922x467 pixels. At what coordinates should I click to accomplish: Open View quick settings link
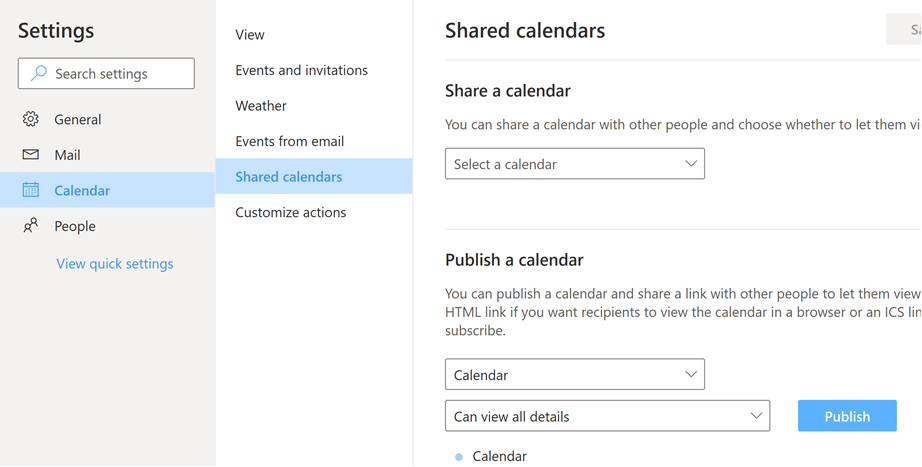pyautogui.click(x=115, y=264)
